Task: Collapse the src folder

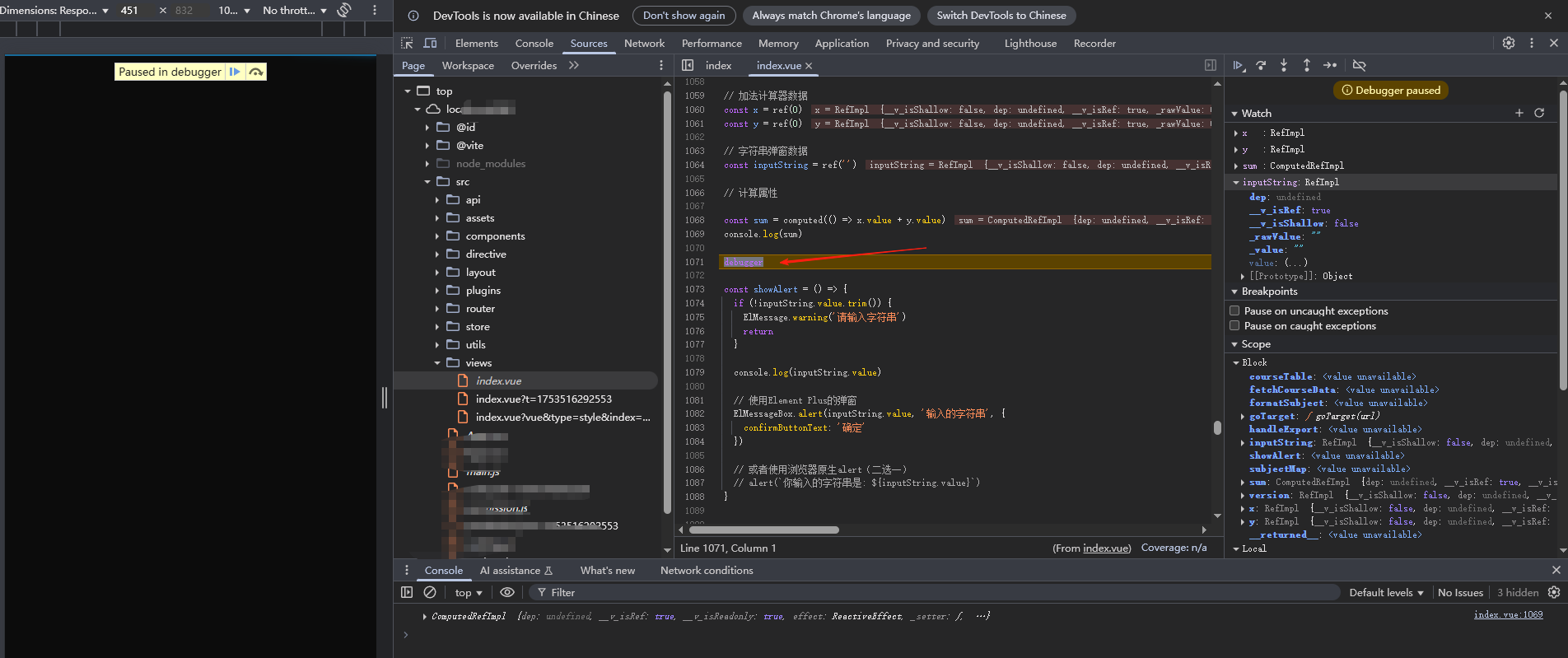Action: (x=427, y=182)
